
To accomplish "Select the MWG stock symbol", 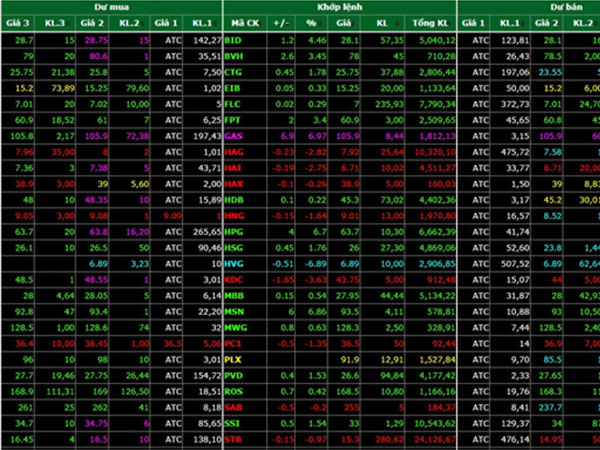I will (236, 328).
